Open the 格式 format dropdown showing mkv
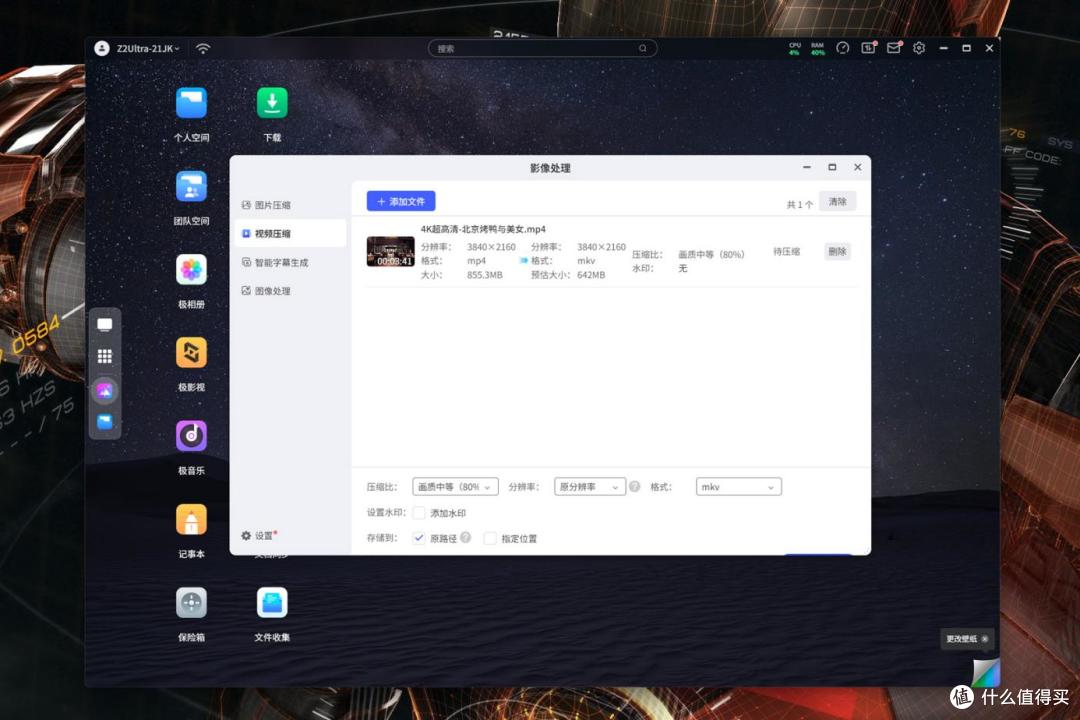The image size is (1080, 720). click(x=738, y=487)
